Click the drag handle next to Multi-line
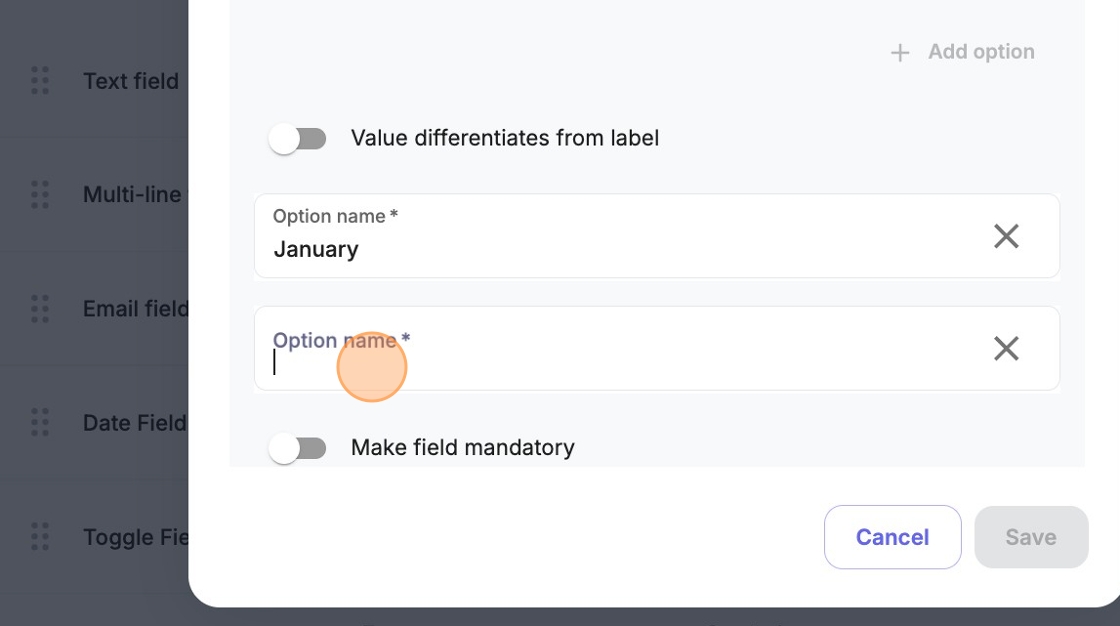Screen dimensions: 1120x626 point(40,195)
